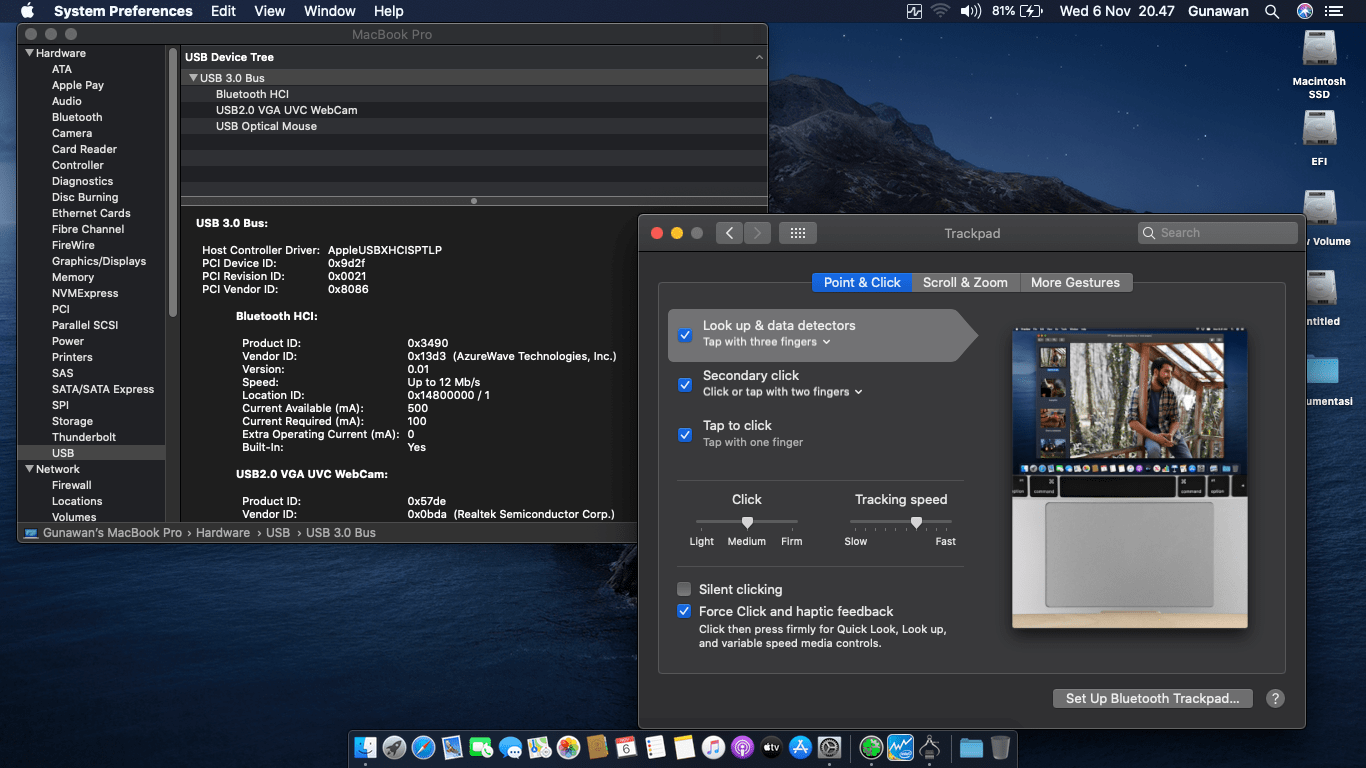1366x768 pixels.
Task: Launch Podcasts from the Dock
Action: point(742,747)
